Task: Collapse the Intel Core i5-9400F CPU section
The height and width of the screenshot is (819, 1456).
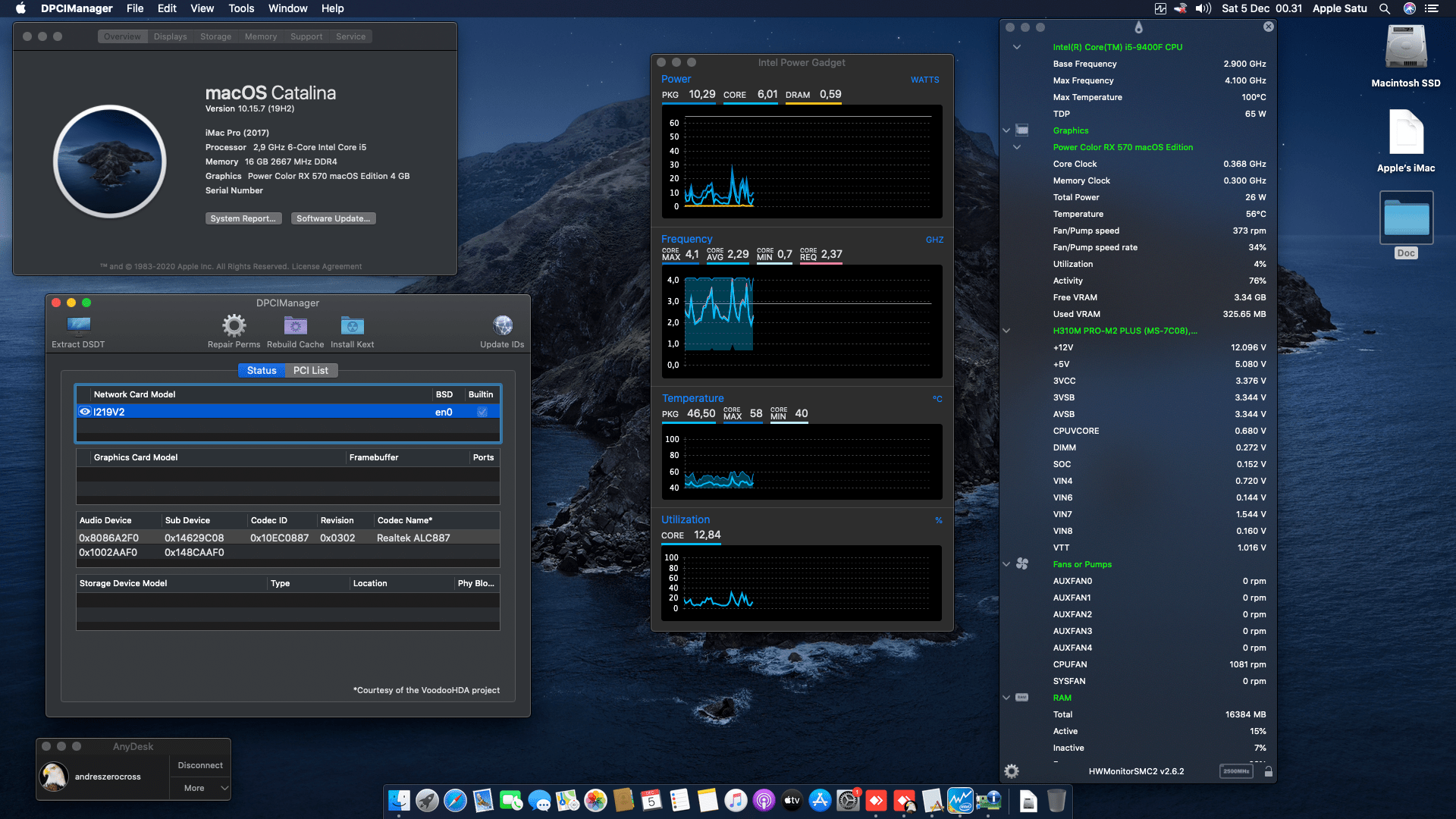Action: 1017,47
